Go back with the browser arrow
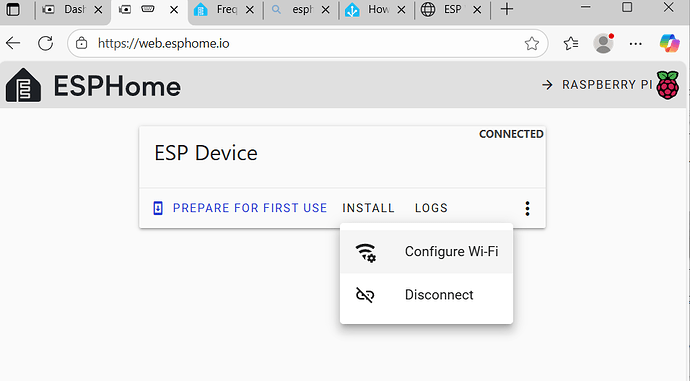Screen dimensions: 690x381 13,43
